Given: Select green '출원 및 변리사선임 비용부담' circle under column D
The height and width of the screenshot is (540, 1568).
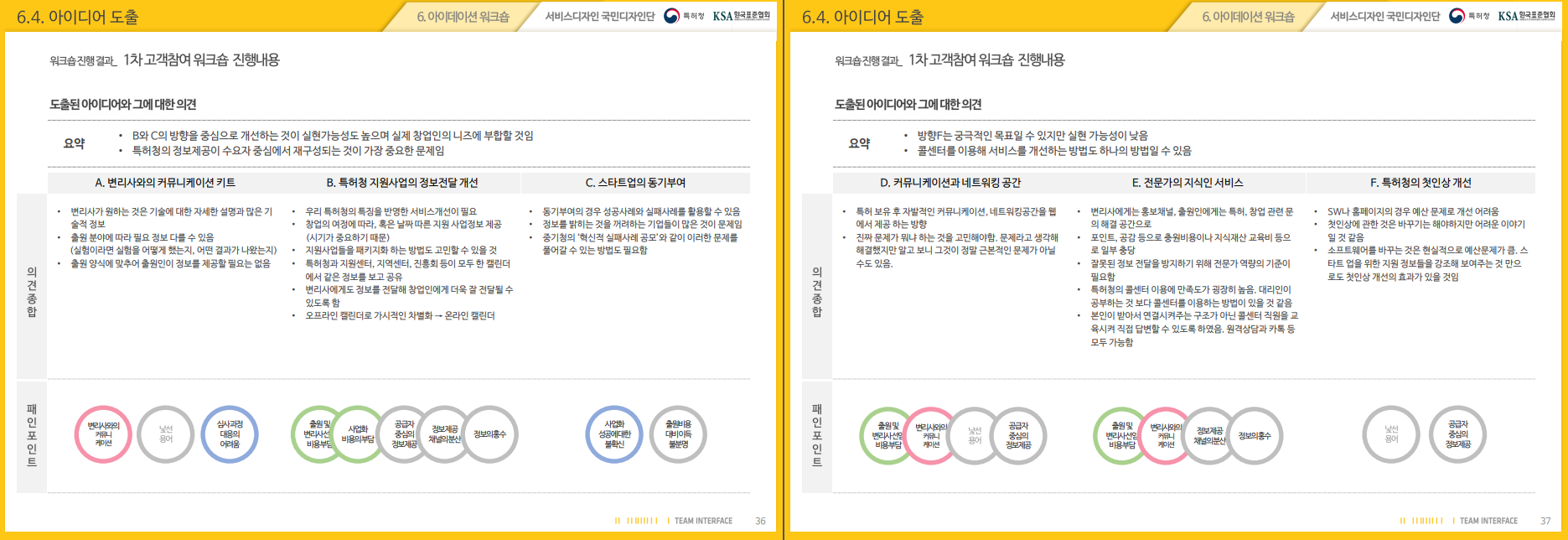Looking at the screenshot, I should pyautogui.click(x=887, y=435).
